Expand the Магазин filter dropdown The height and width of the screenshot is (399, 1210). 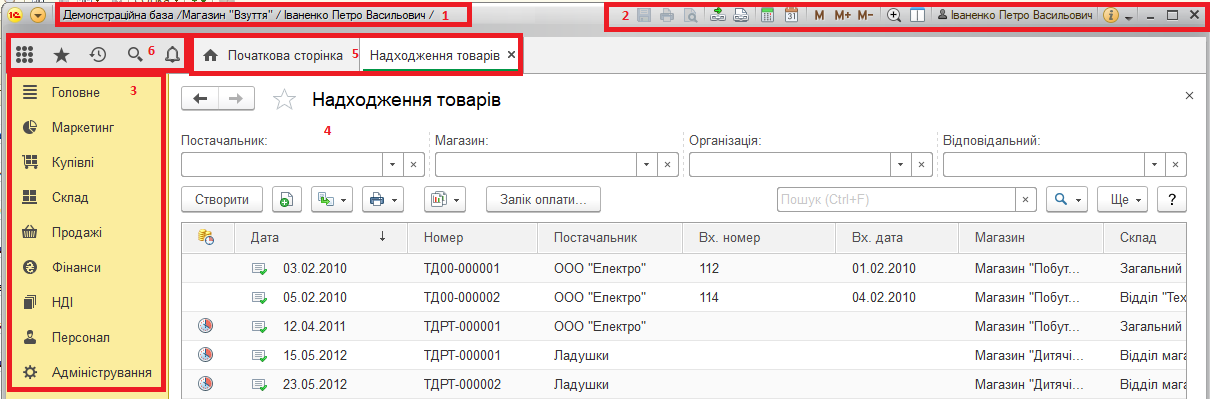648,164
